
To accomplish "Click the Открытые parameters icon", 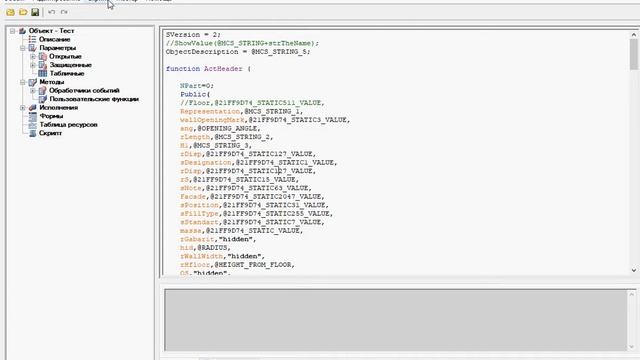I will pos(42,57).
